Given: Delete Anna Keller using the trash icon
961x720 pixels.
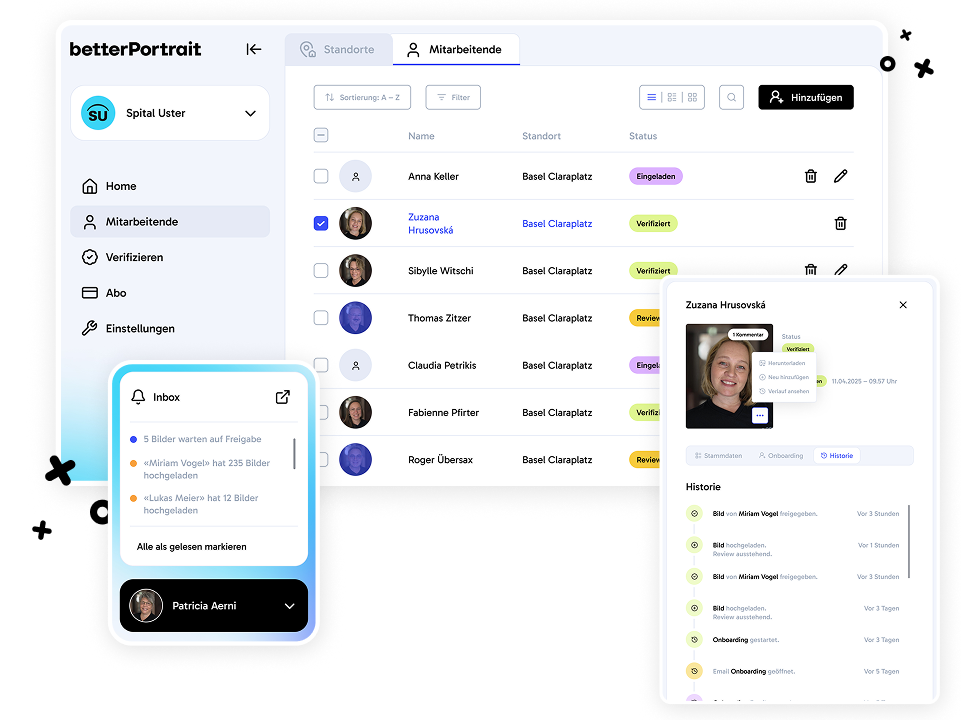Looking at the screenshot, I should pos(810,175).
